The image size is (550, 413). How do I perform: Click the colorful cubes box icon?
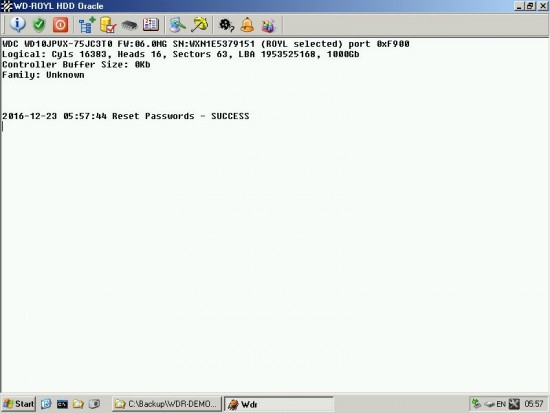[x=269, y=26]
